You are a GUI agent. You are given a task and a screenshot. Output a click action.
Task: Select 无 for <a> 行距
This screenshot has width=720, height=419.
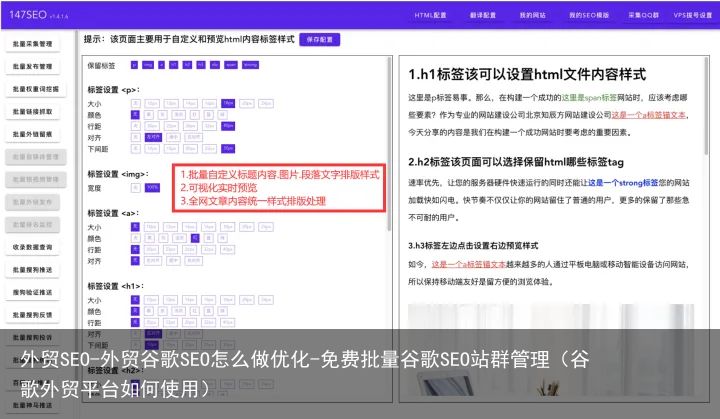point(135,249)
